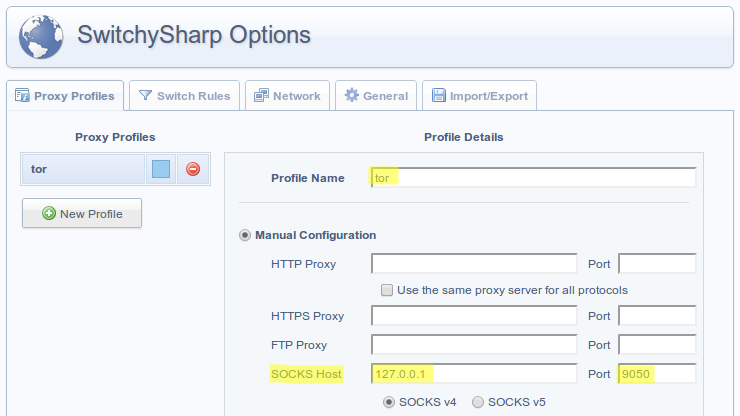Click the Proxy Profiles list heading
The height and width of the screenshot is (416, 740).
pyautogui.click(x=115, y=137)
